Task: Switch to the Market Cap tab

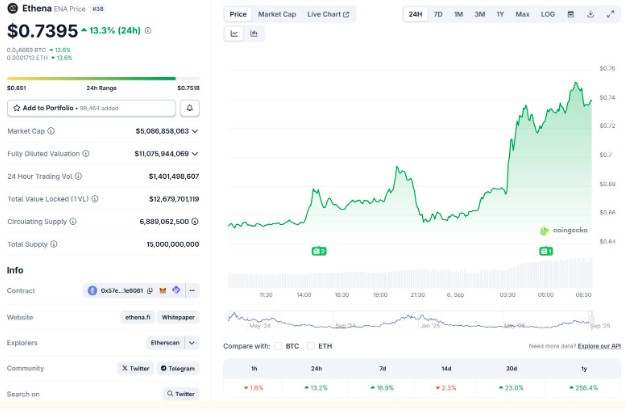Action: tap(277, 14)
